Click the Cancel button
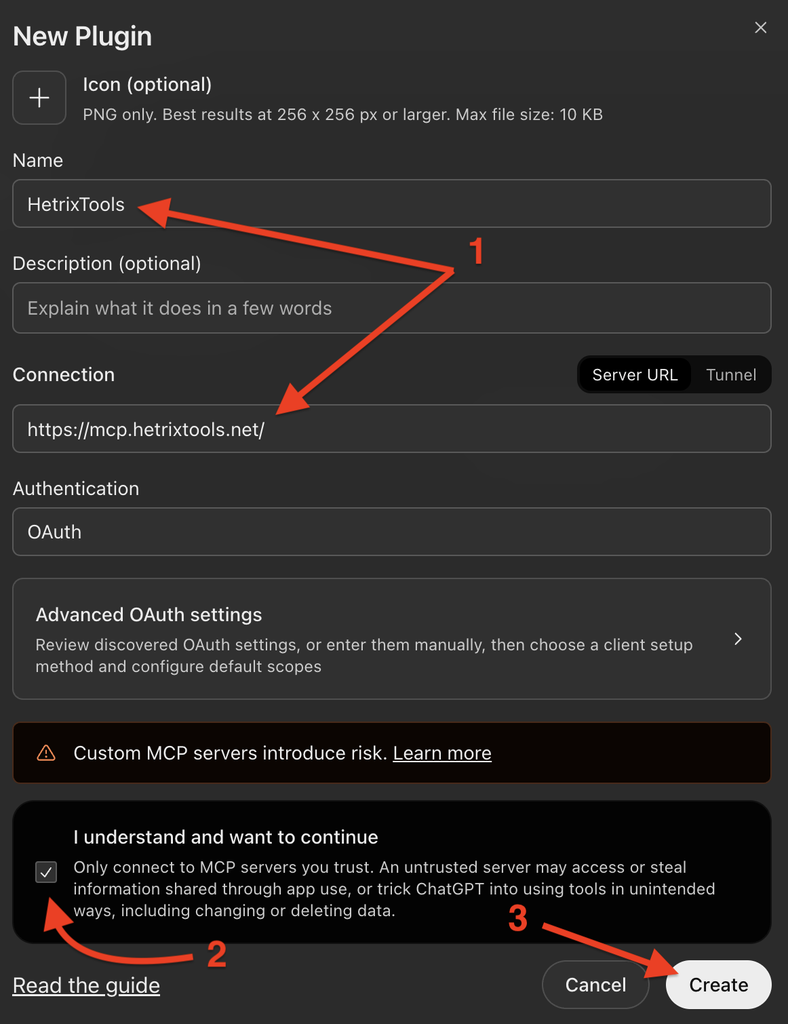The height and width of the screenshot is (1024, 788). (595, 985)
